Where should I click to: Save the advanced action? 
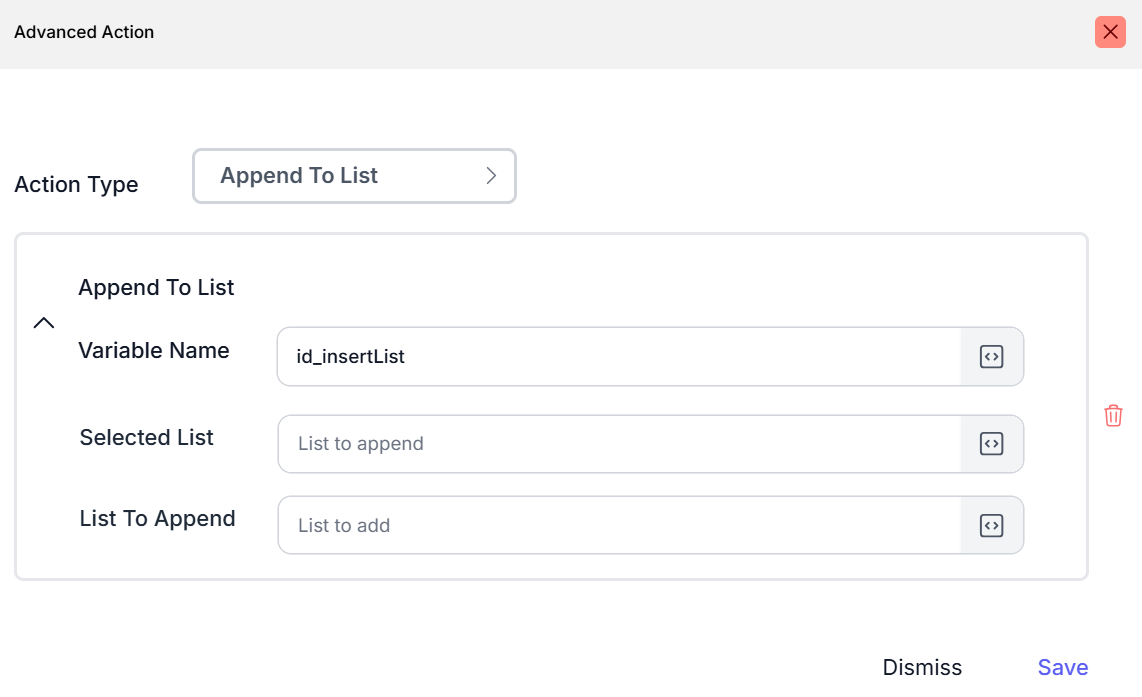[x=1062, y=667]
